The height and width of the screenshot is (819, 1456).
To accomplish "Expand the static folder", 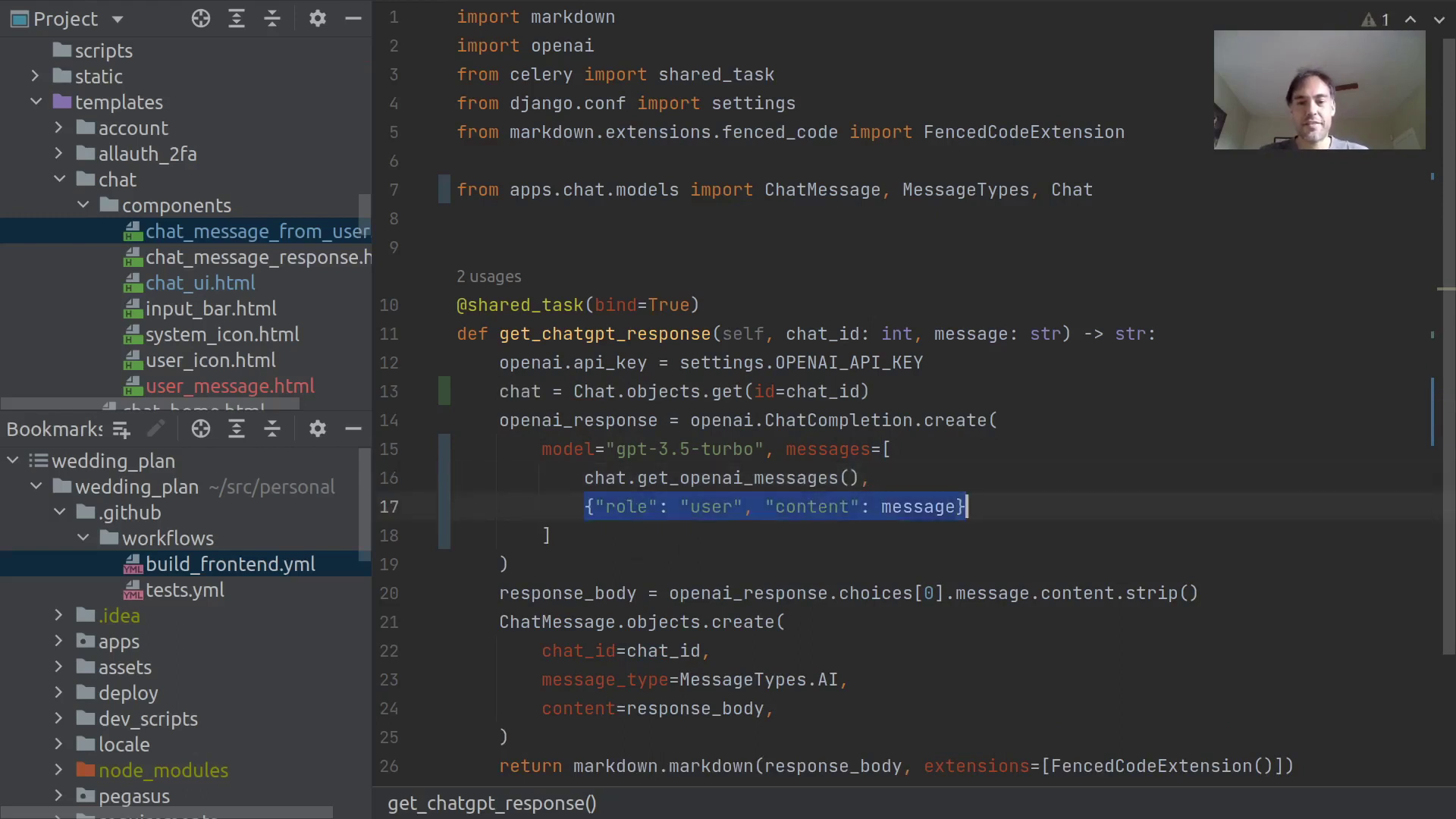I will (35, 76).
